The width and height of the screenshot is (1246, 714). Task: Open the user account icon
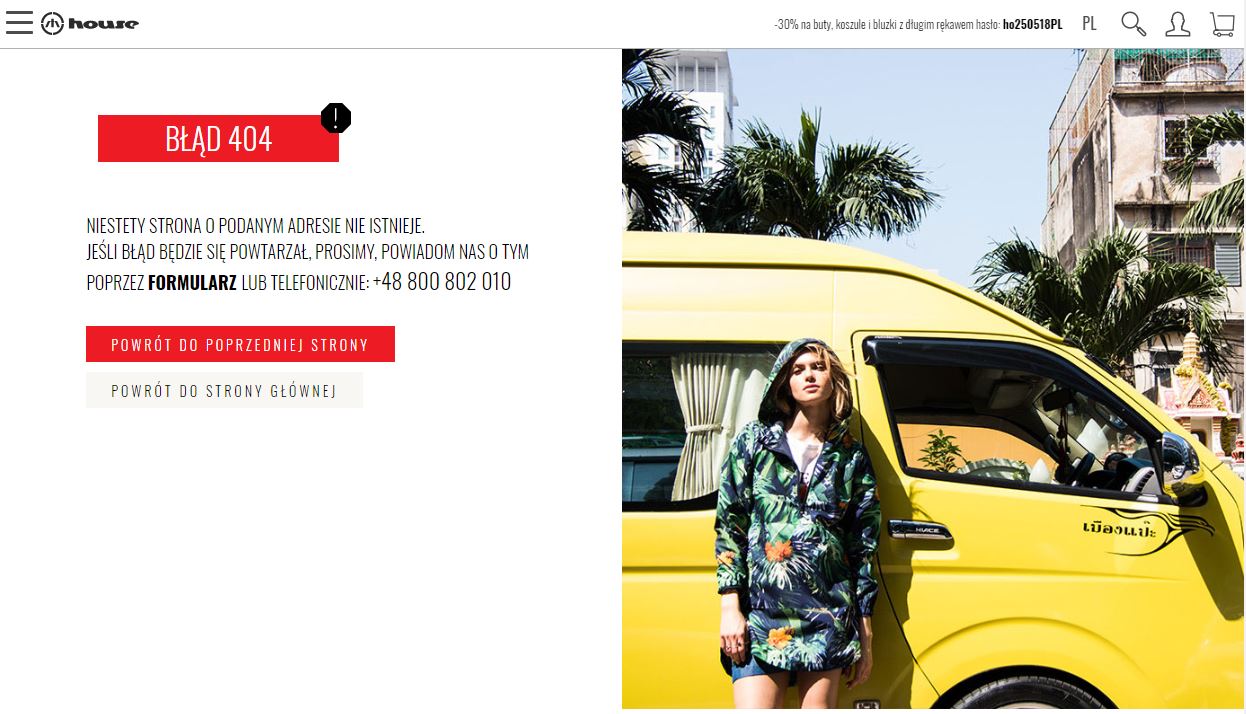point(1178,24)
